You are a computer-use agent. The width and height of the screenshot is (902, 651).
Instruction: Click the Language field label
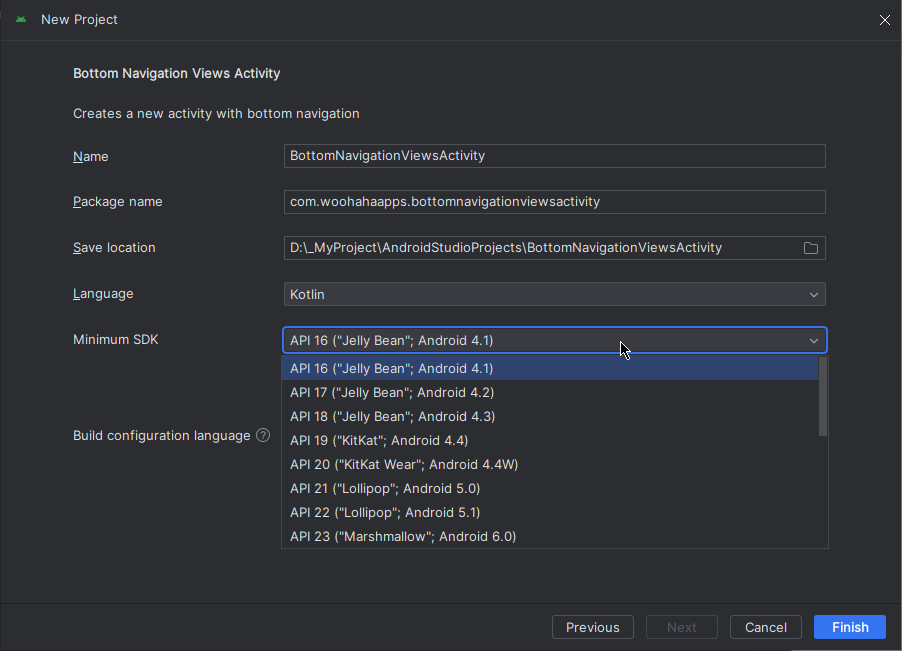[x=103, y=293]
